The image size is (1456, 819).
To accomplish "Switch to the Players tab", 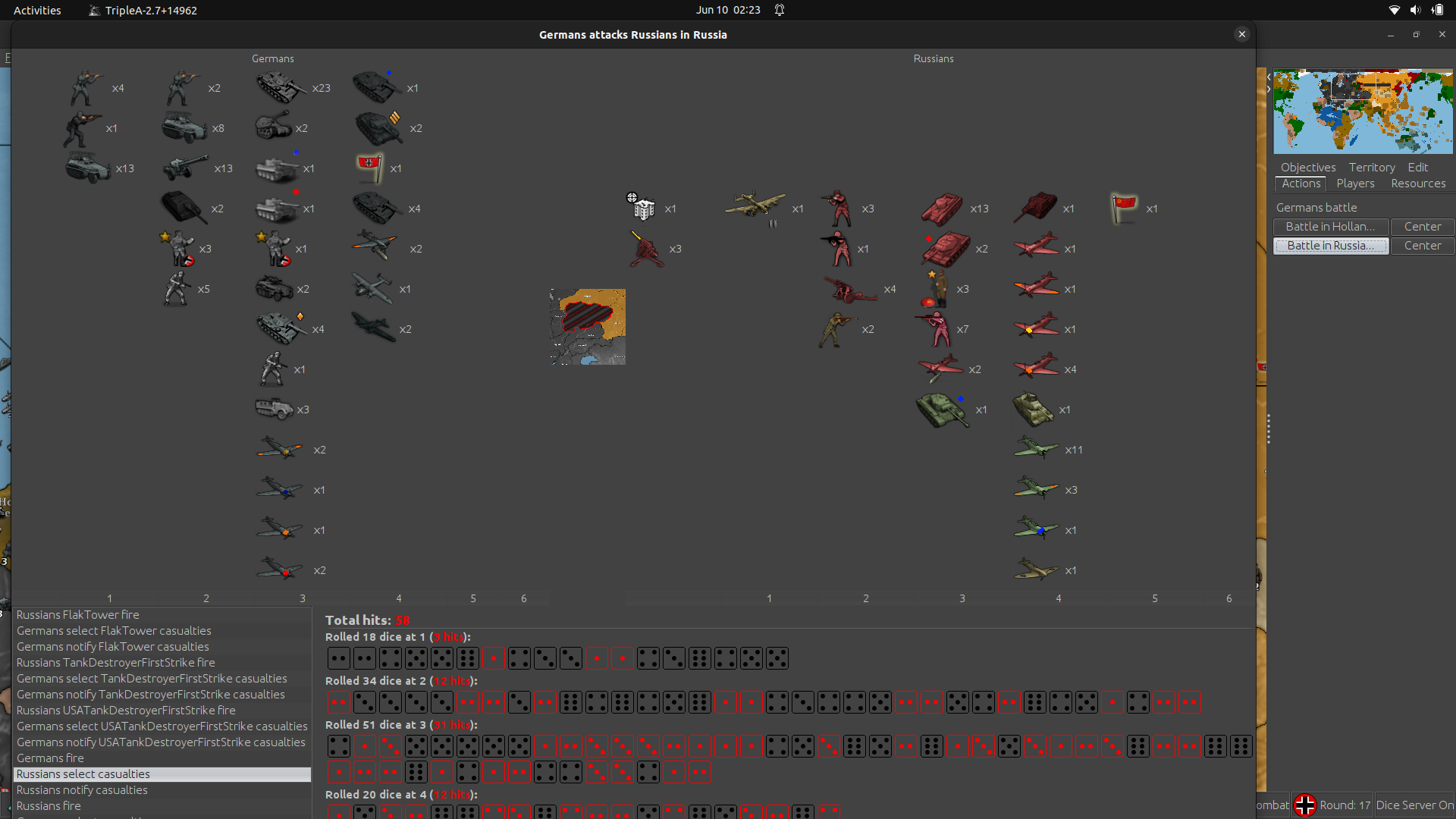I will (x=1355, y=184).
